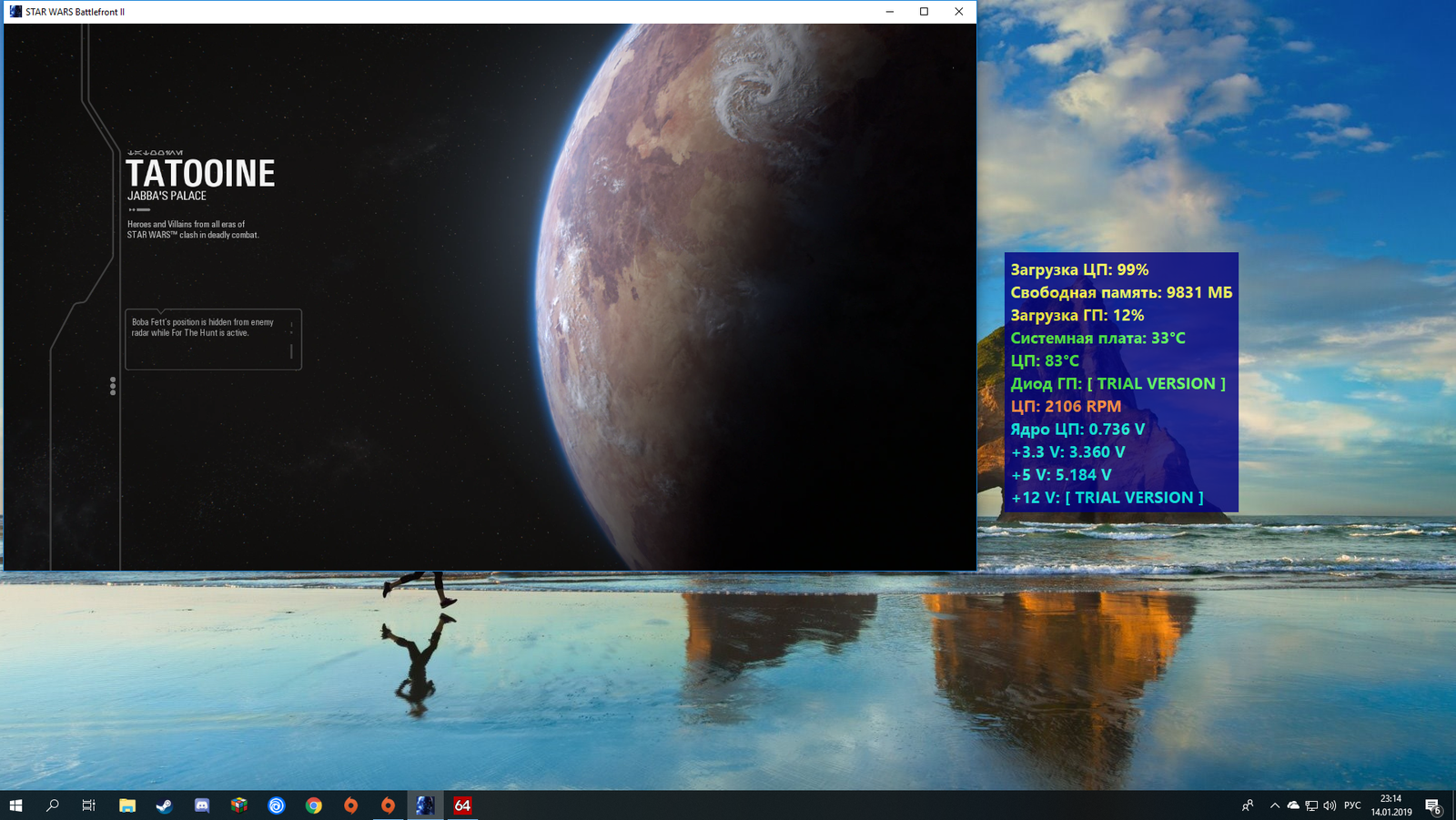Click the Загрузка ЦП: 99% line
This screenshot has width=1456, height=820.
point(1079,269)
